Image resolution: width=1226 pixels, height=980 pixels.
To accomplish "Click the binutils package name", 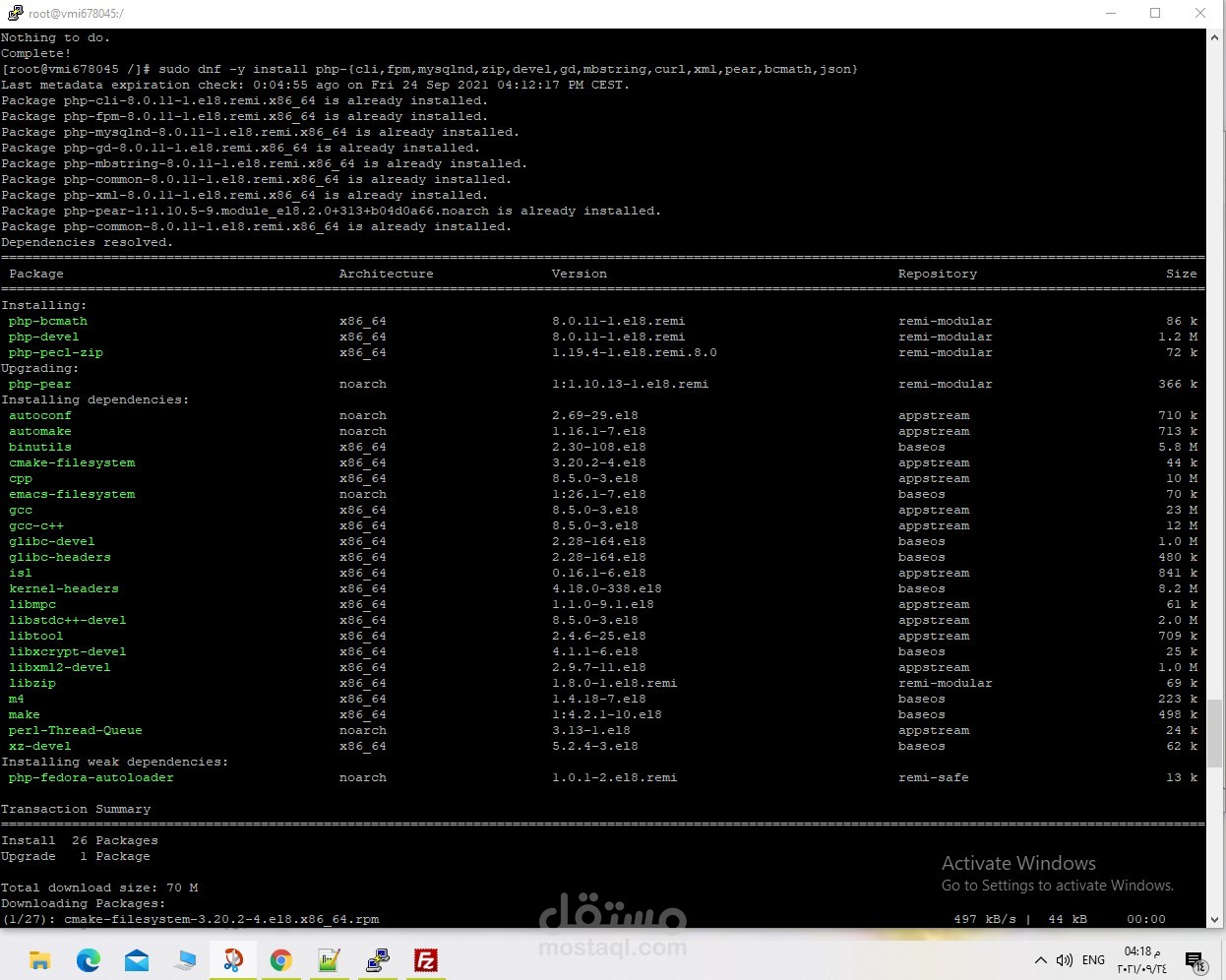I will pyautogui.click(x=40, y=447).
